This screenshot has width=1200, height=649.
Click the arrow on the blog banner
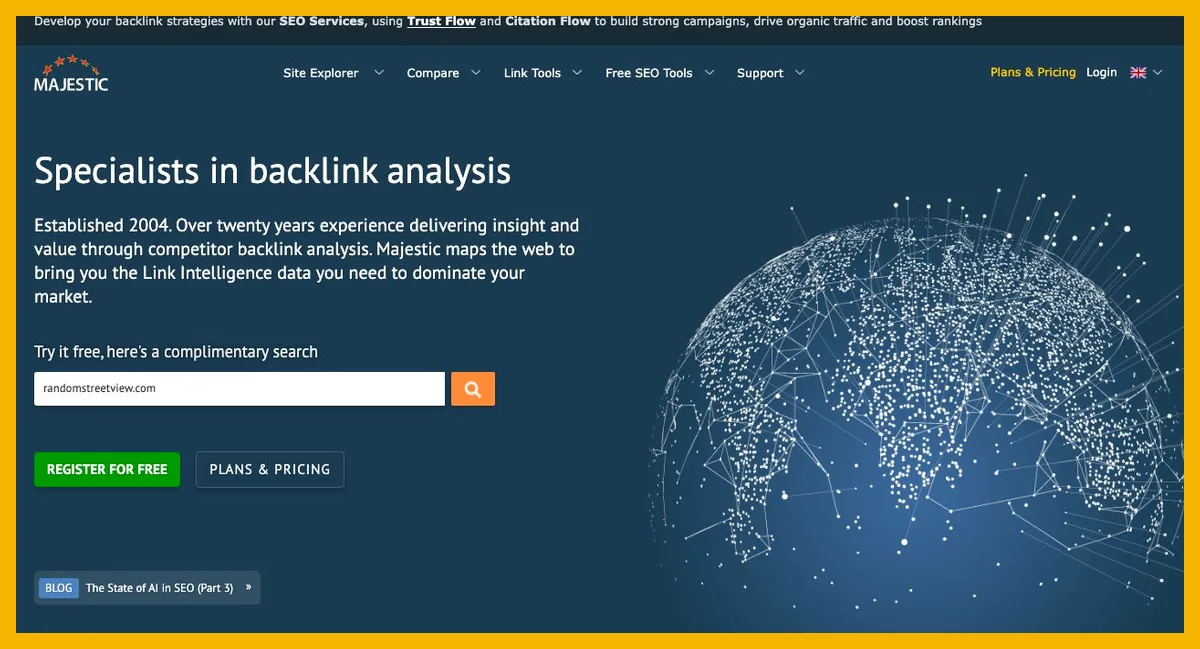tap(248, 588)
